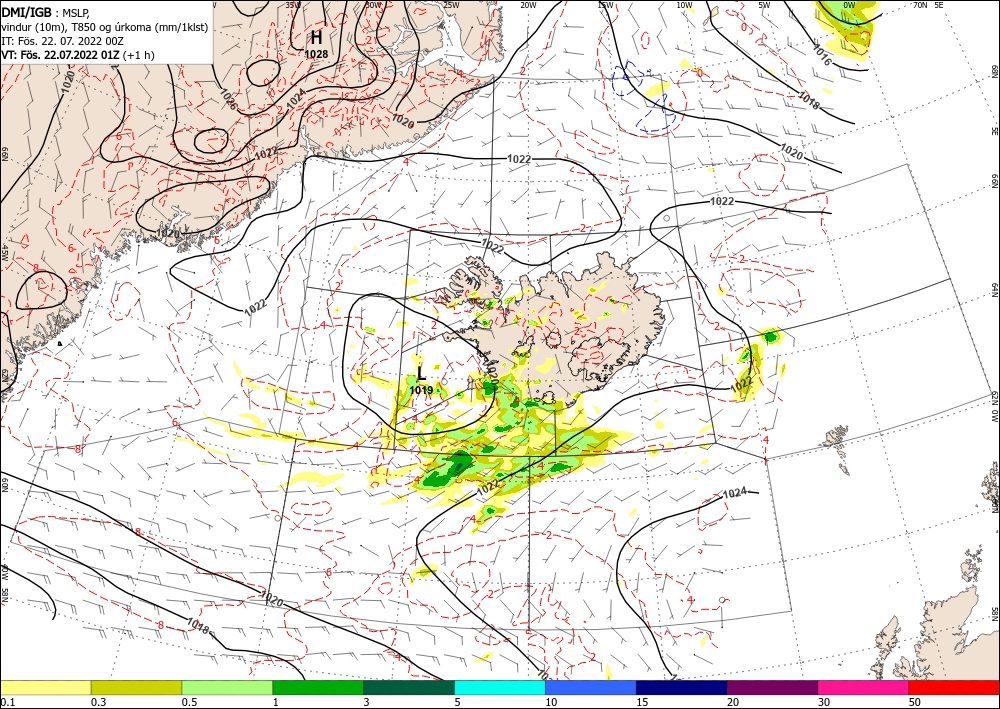Pick the light green 0.5–1 legend swatch
The image size is (1000, 709).
(x=227, y=687)
